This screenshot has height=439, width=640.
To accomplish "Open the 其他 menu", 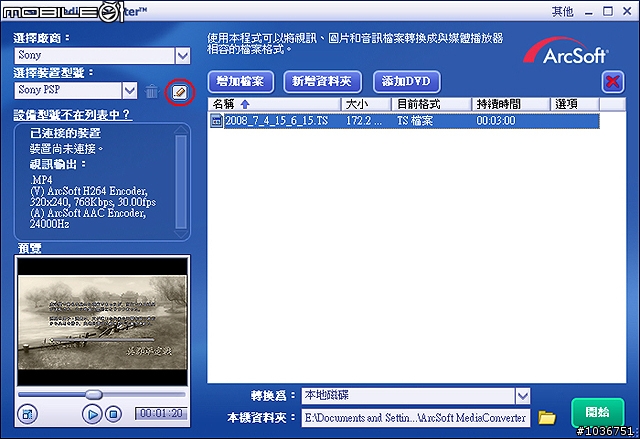I will (x=562, y=11).
